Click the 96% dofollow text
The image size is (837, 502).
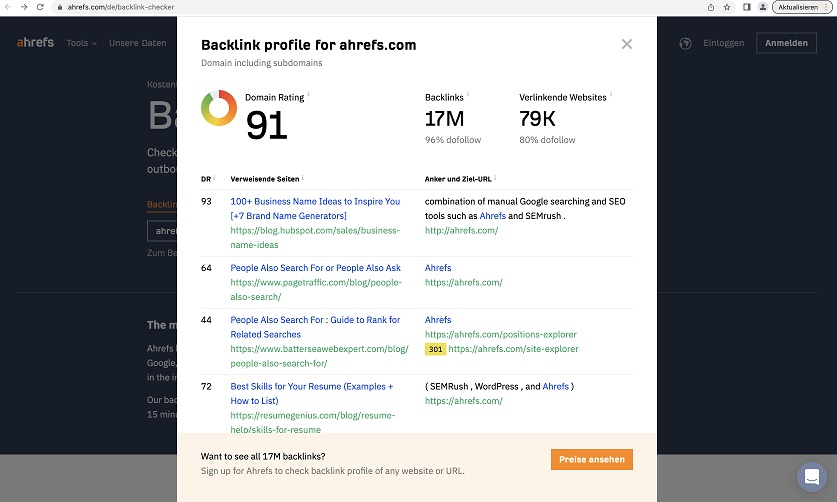(x=453, y=140)
